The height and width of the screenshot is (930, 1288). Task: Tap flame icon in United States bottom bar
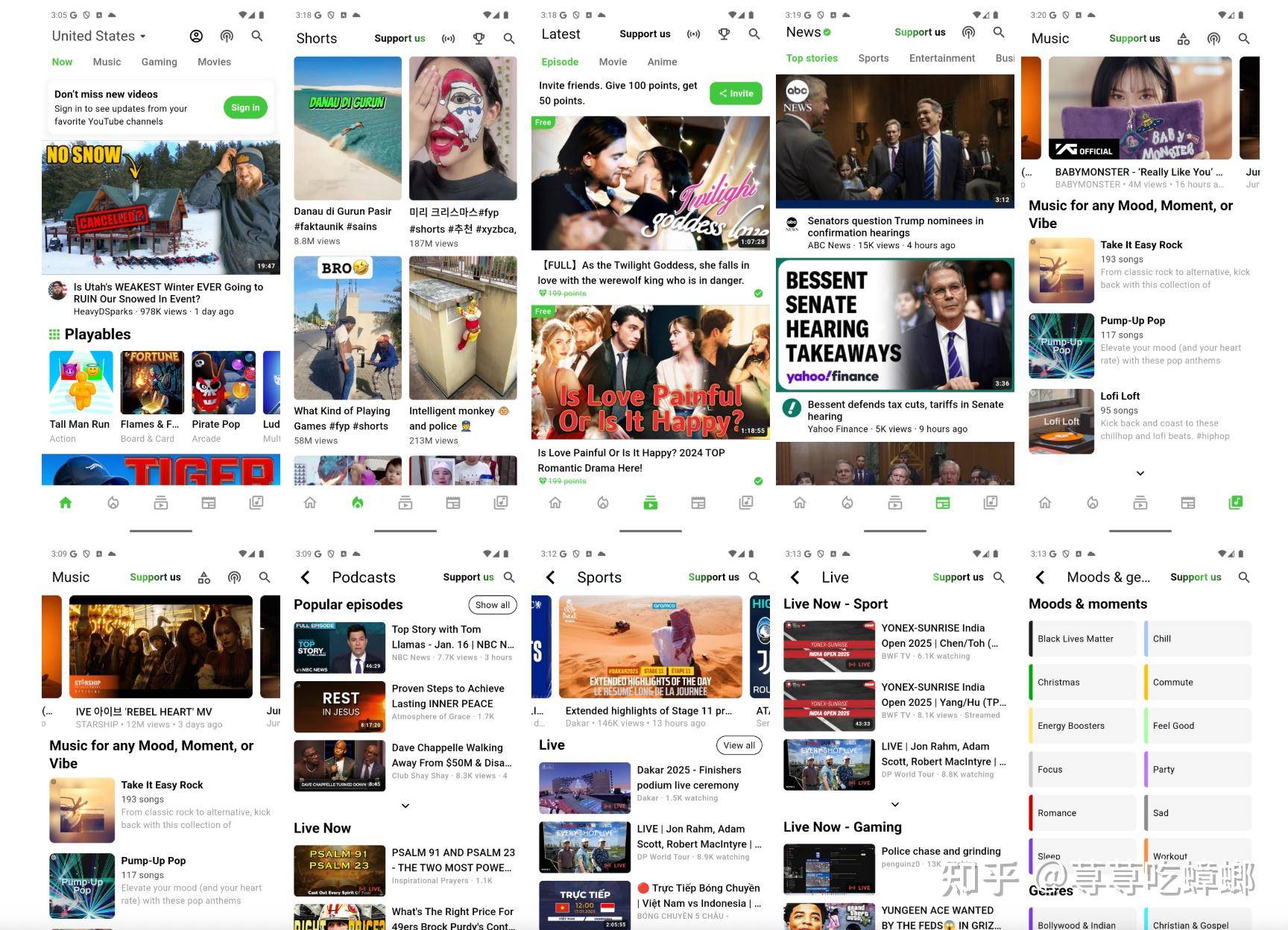[113, 503]
